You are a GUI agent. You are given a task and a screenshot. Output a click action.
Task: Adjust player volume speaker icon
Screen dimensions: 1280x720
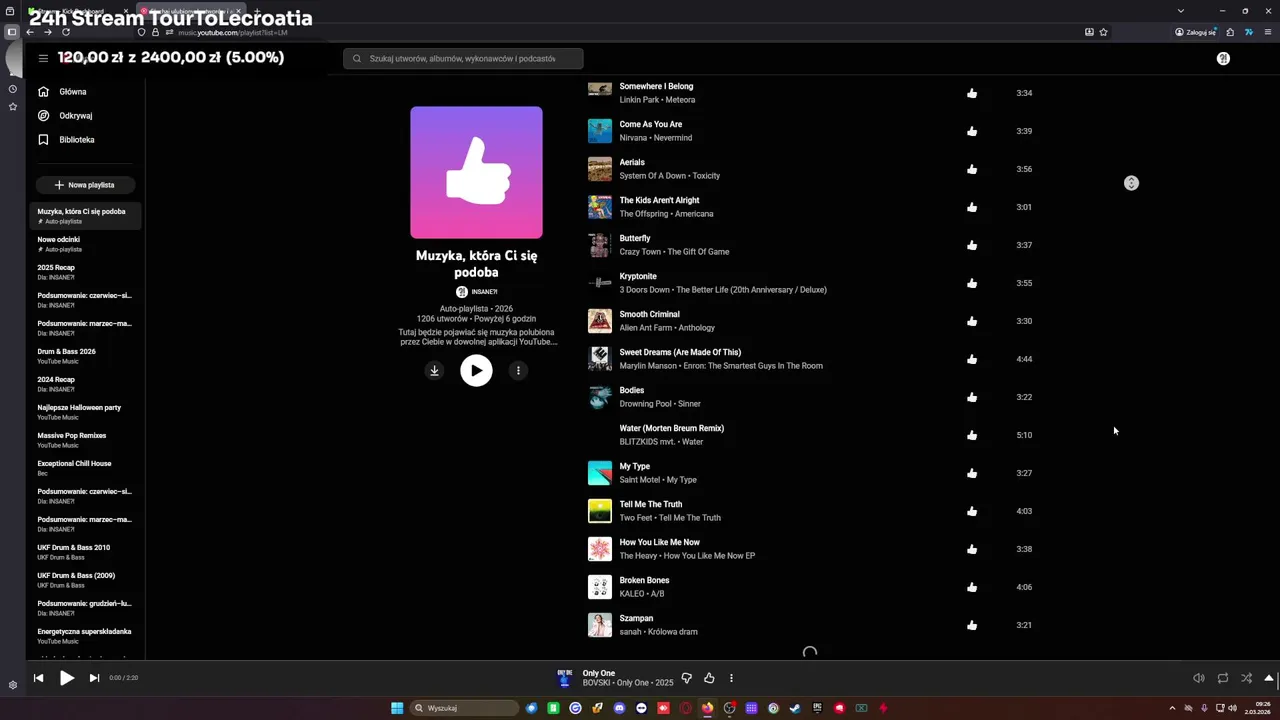click(1198, 678)
